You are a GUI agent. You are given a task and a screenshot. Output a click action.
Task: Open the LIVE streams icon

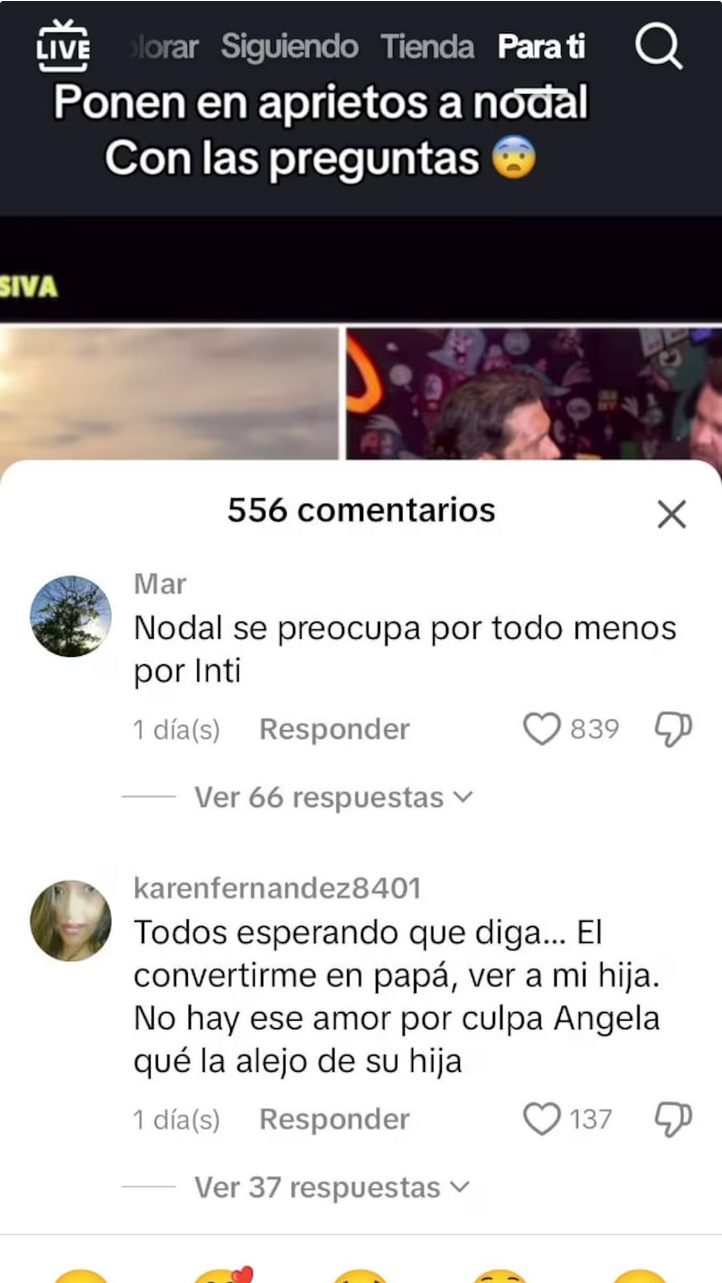63,46
